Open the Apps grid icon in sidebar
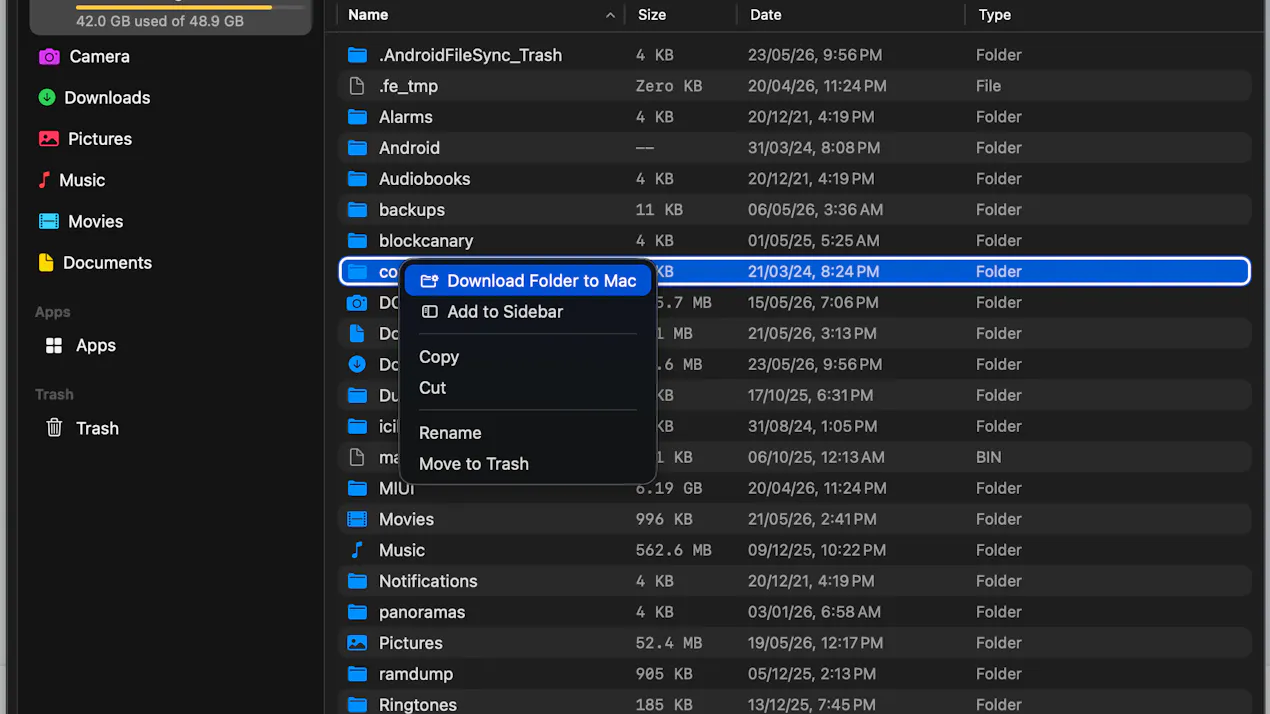1270x714 pixels. 54,345
